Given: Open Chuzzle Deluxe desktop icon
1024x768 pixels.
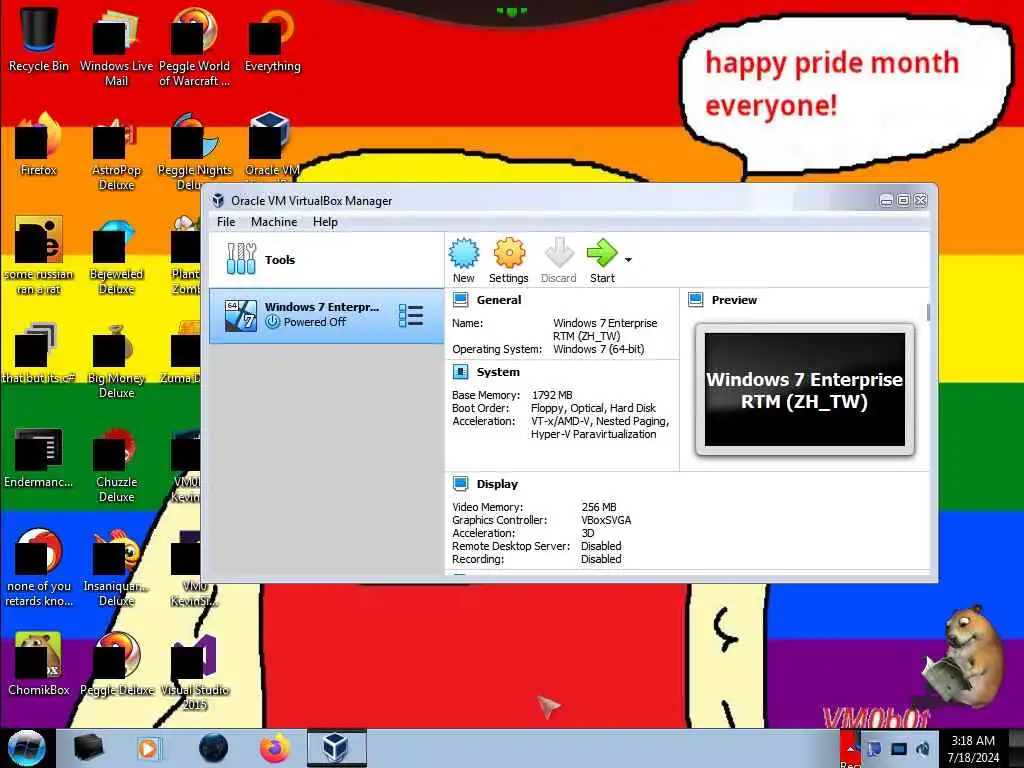Looking at the screenshot, I should tap(116, 463).
